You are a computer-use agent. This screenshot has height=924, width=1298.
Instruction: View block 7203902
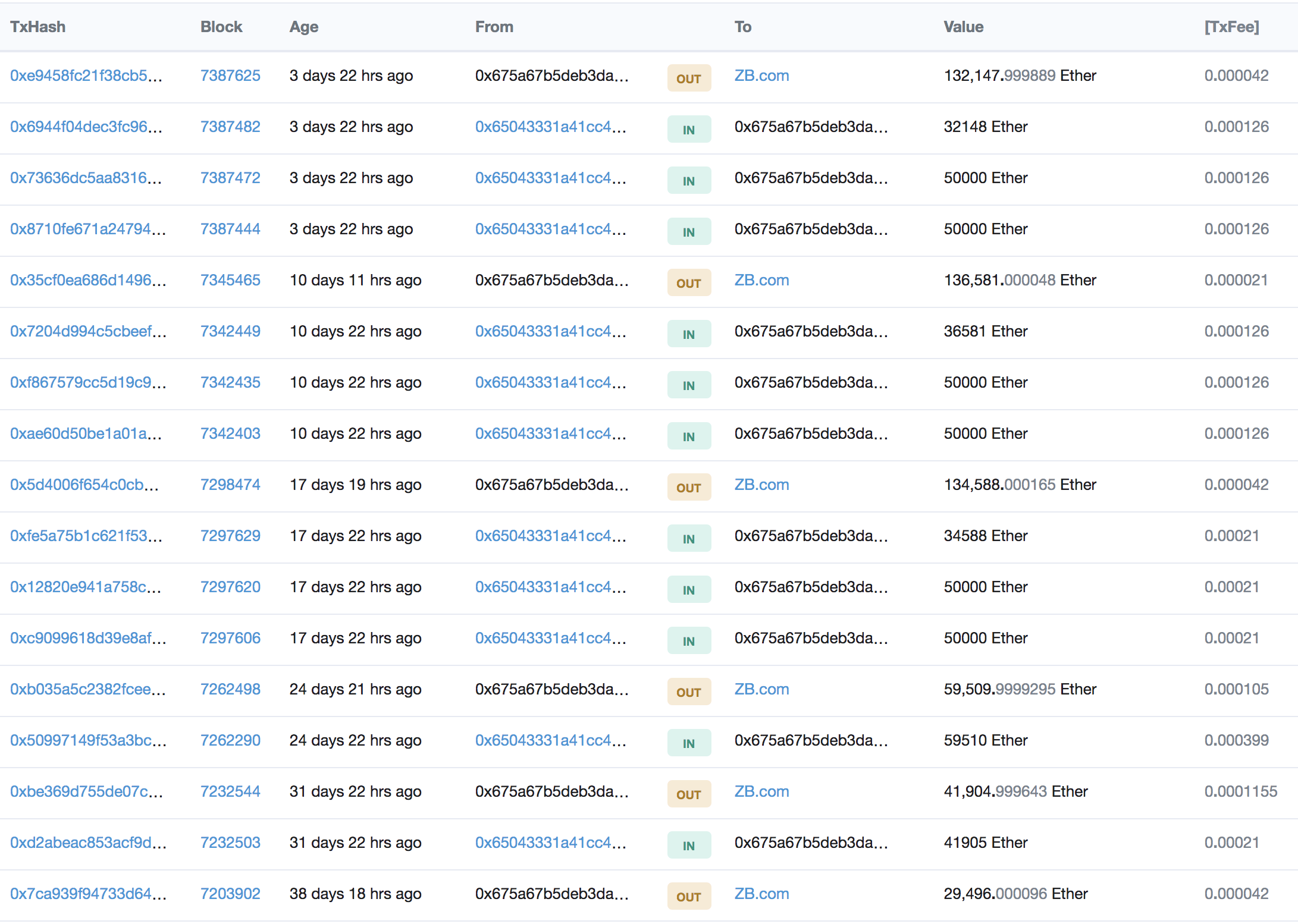point(230,894)
